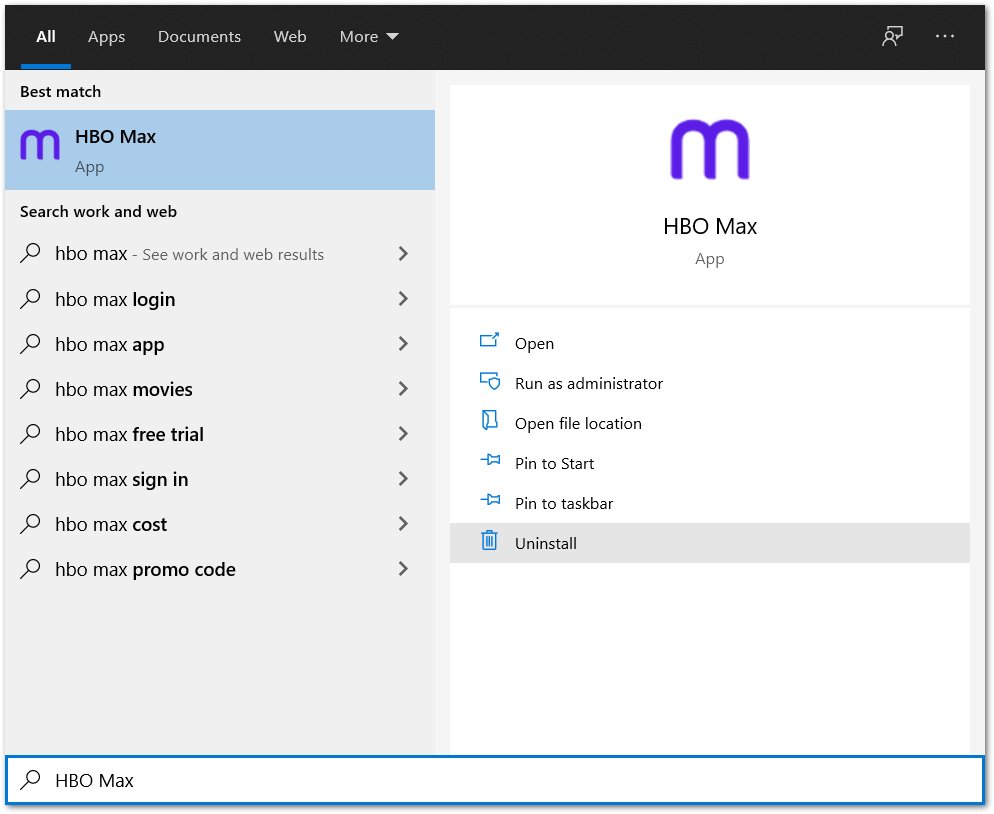Click the hbo max cost suggestion
The image size is (994, 814).
(220, 524)
